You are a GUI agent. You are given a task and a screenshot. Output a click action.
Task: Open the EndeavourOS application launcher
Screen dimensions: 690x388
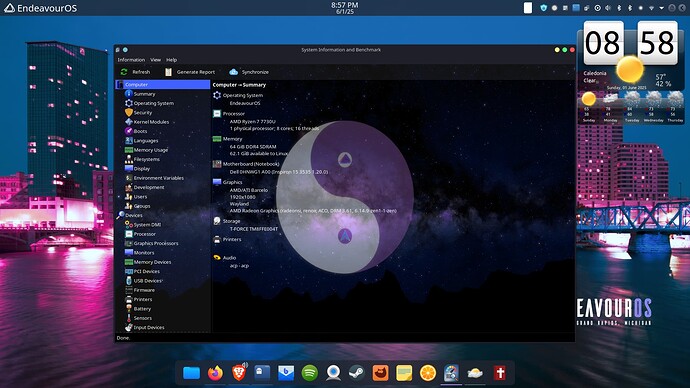pos(40,8)
